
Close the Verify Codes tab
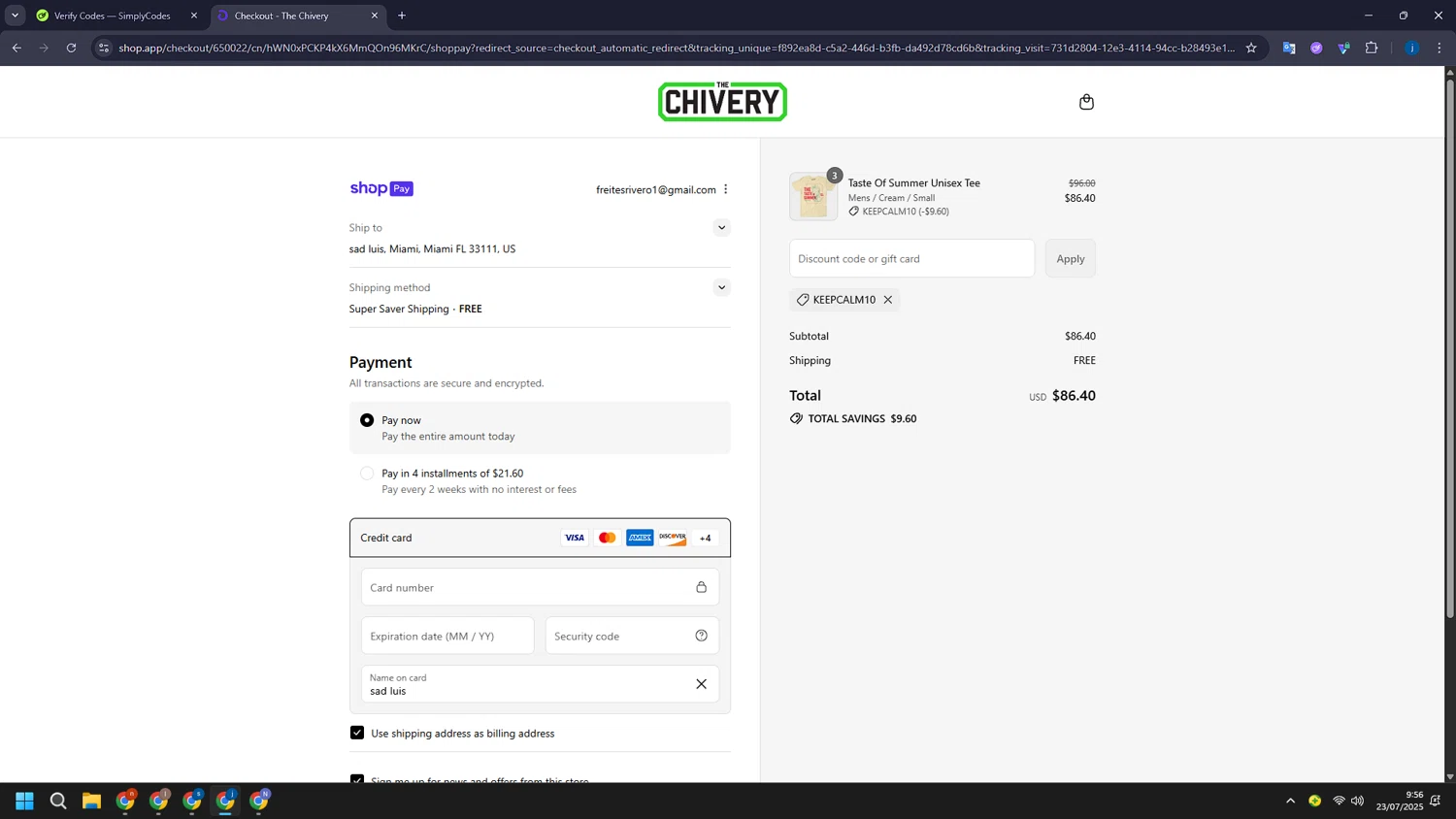(x=194, y=16)
